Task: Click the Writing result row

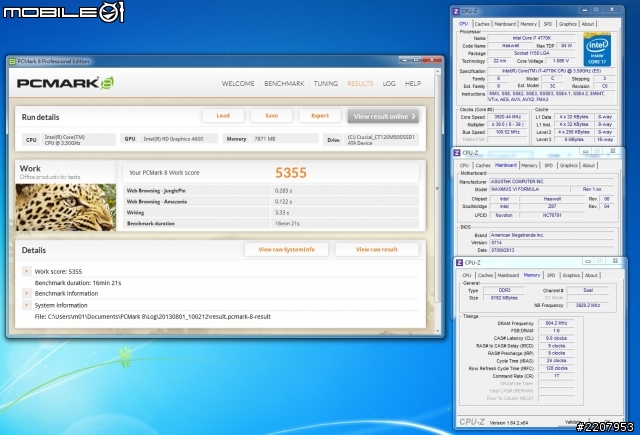Action: pyautogui.click(x=271, y=213)
